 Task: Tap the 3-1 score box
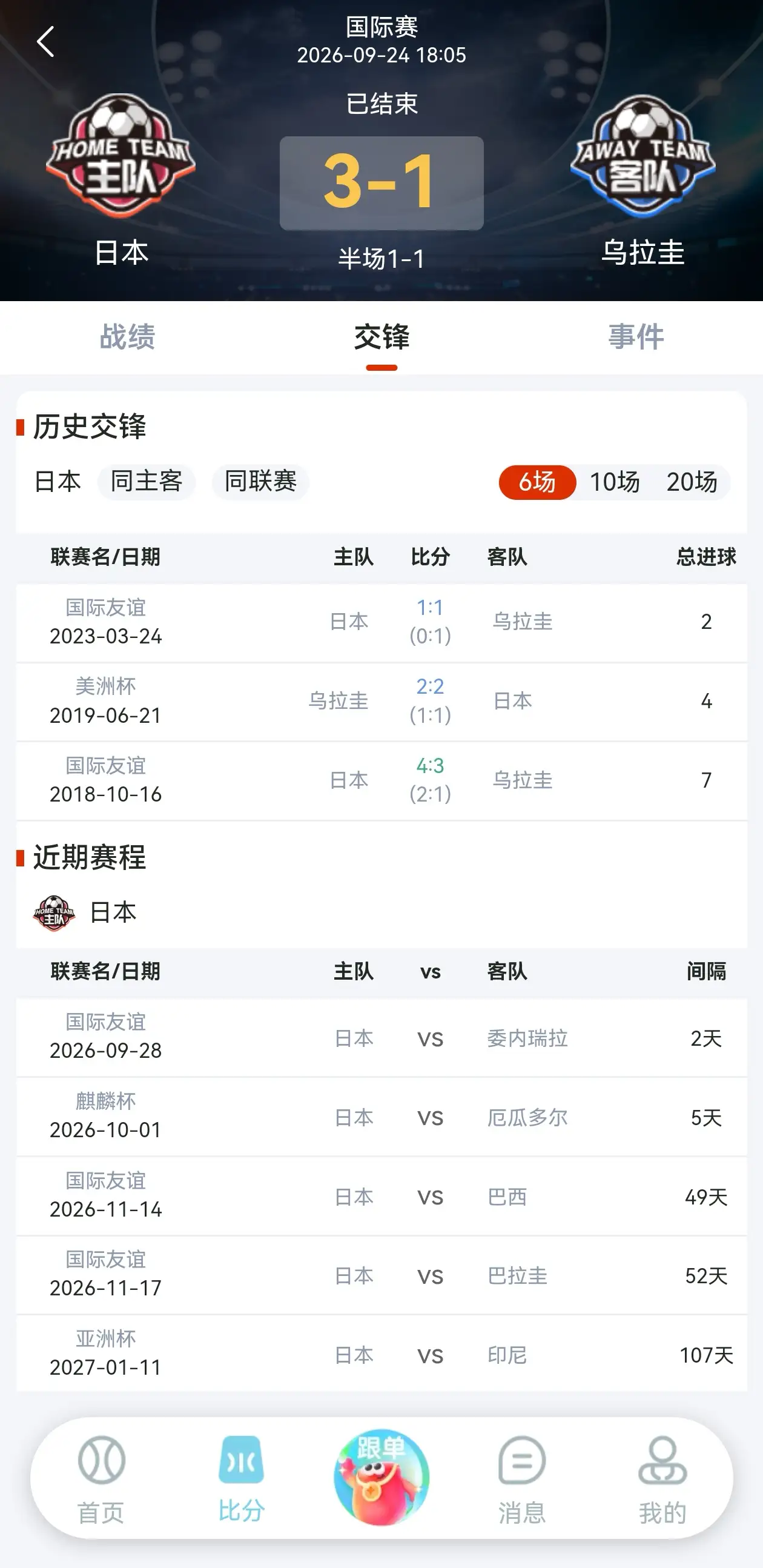tap(381, 183)
